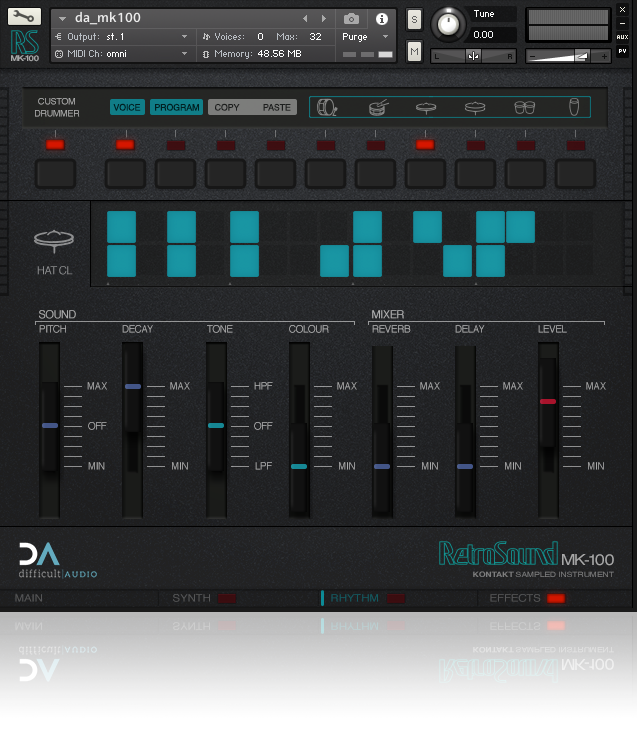This screenshot has width=637, height=750.
Task: Adjust the red LEVEL slider handle
Action: point(548,401)
